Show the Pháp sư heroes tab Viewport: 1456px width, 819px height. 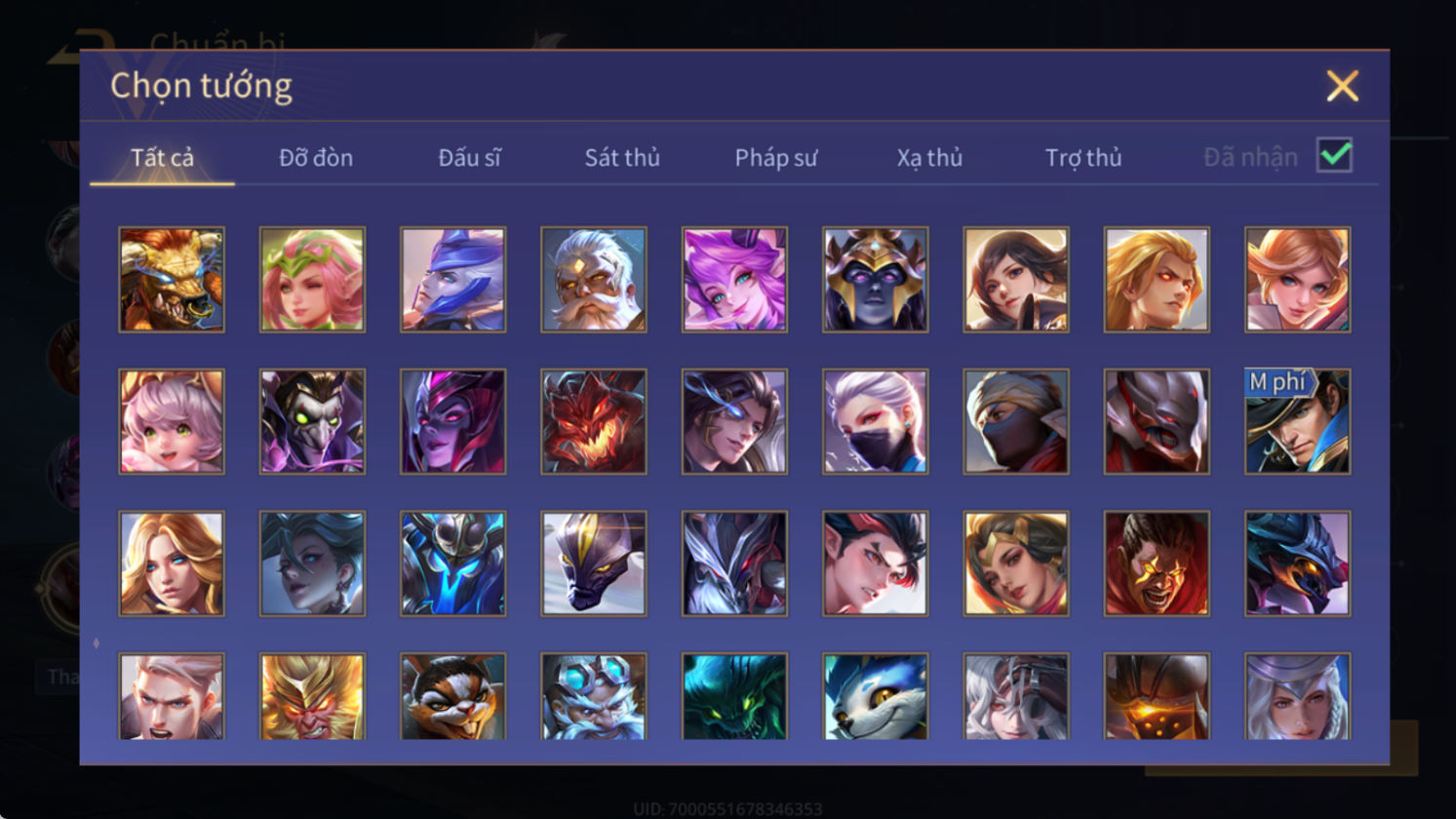coord(776,158)
